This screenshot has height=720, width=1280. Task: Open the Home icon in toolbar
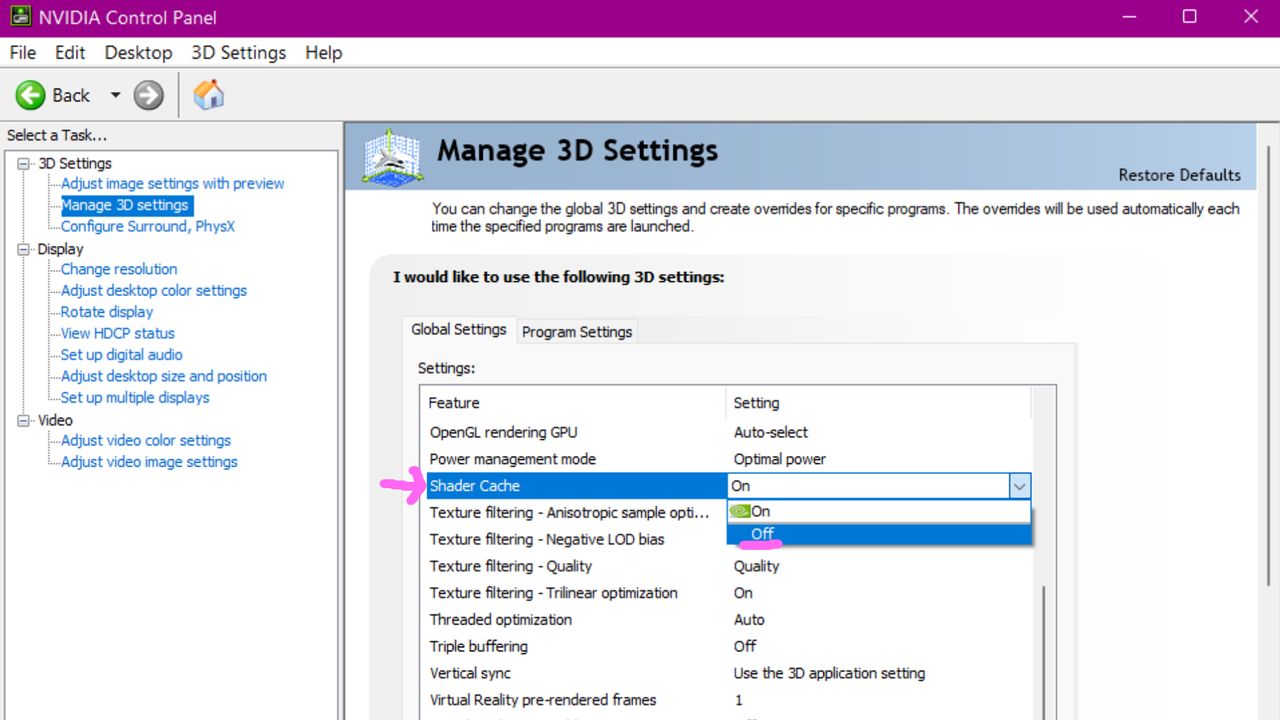(x=208, y=95)
